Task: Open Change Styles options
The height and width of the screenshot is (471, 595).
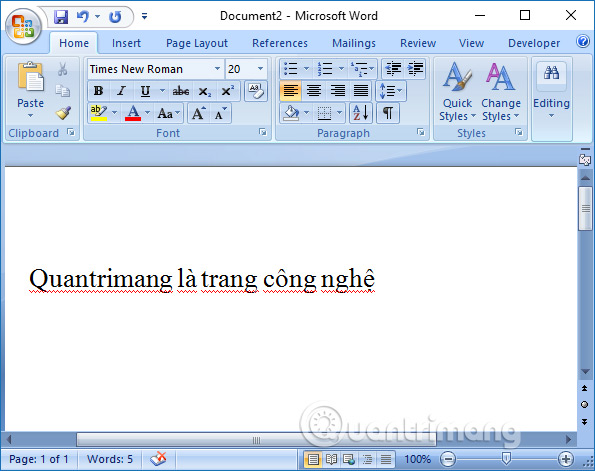Action: [x=501, y=92]
